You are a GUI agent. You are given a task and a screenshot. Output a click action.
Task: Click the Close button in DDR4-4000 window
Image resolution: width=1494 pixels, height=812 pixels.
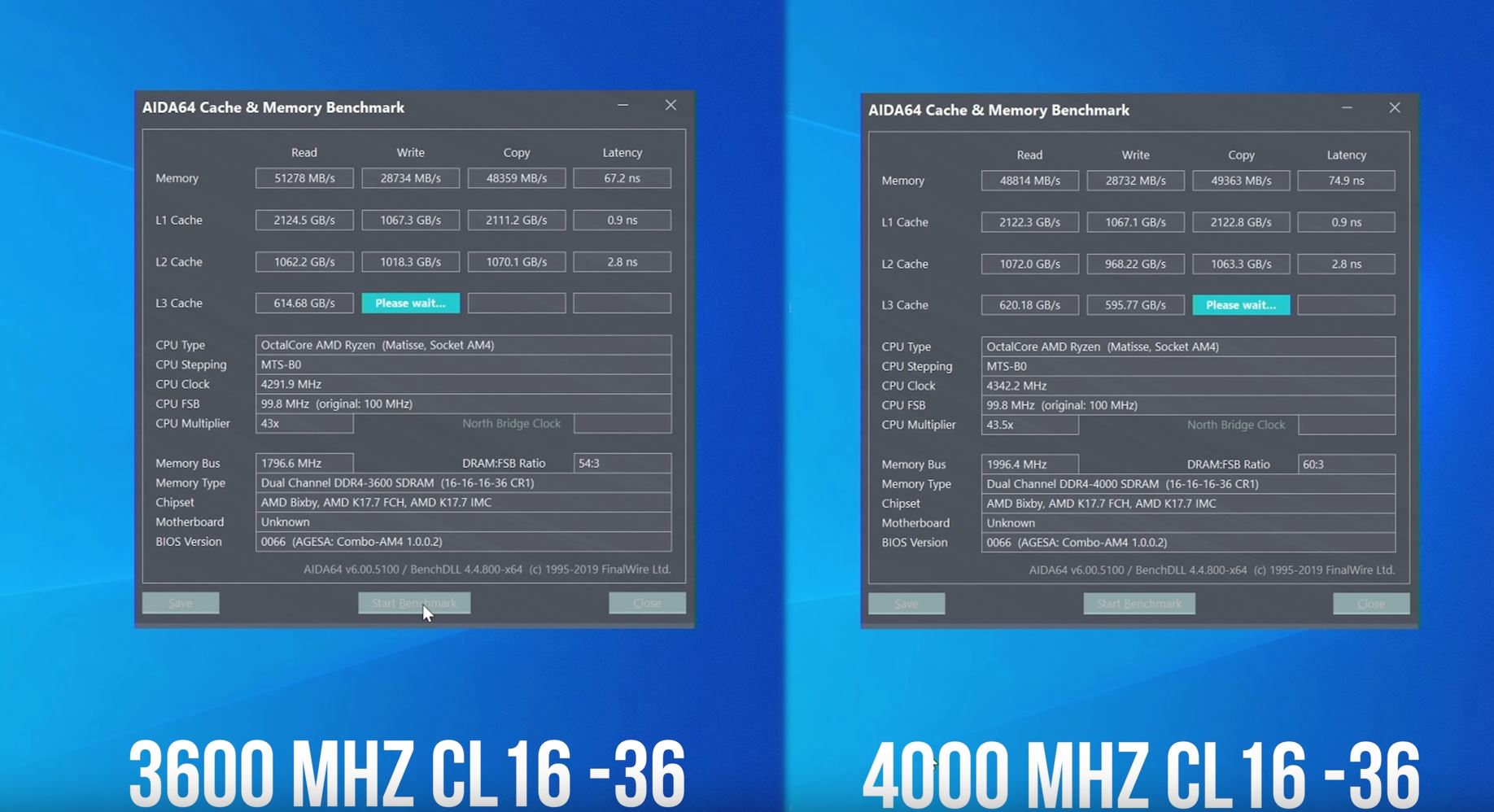coord(1370,604)
